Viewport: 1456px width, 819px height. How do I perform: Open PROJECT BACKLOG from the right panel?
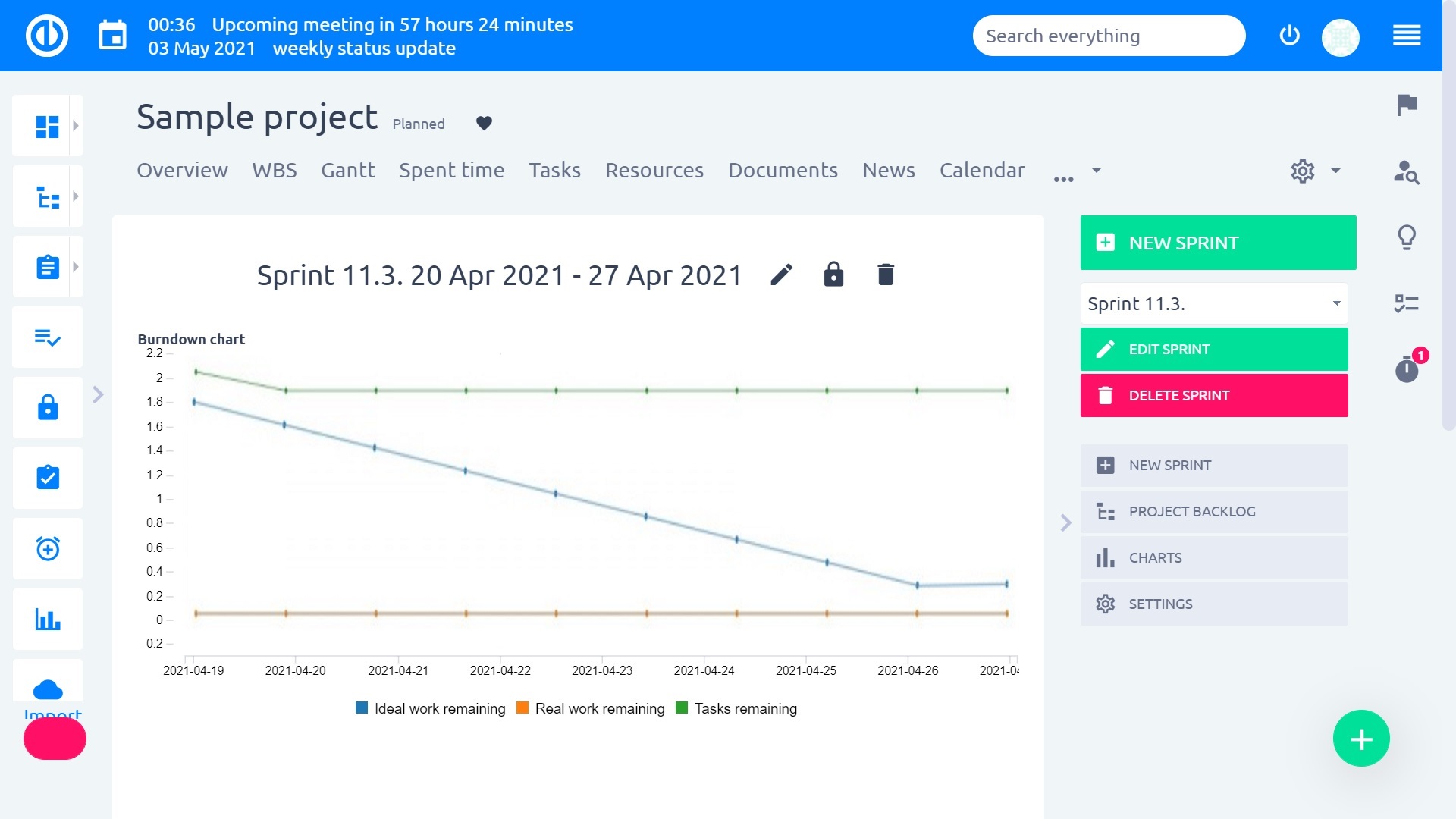tap(1191, 511)
